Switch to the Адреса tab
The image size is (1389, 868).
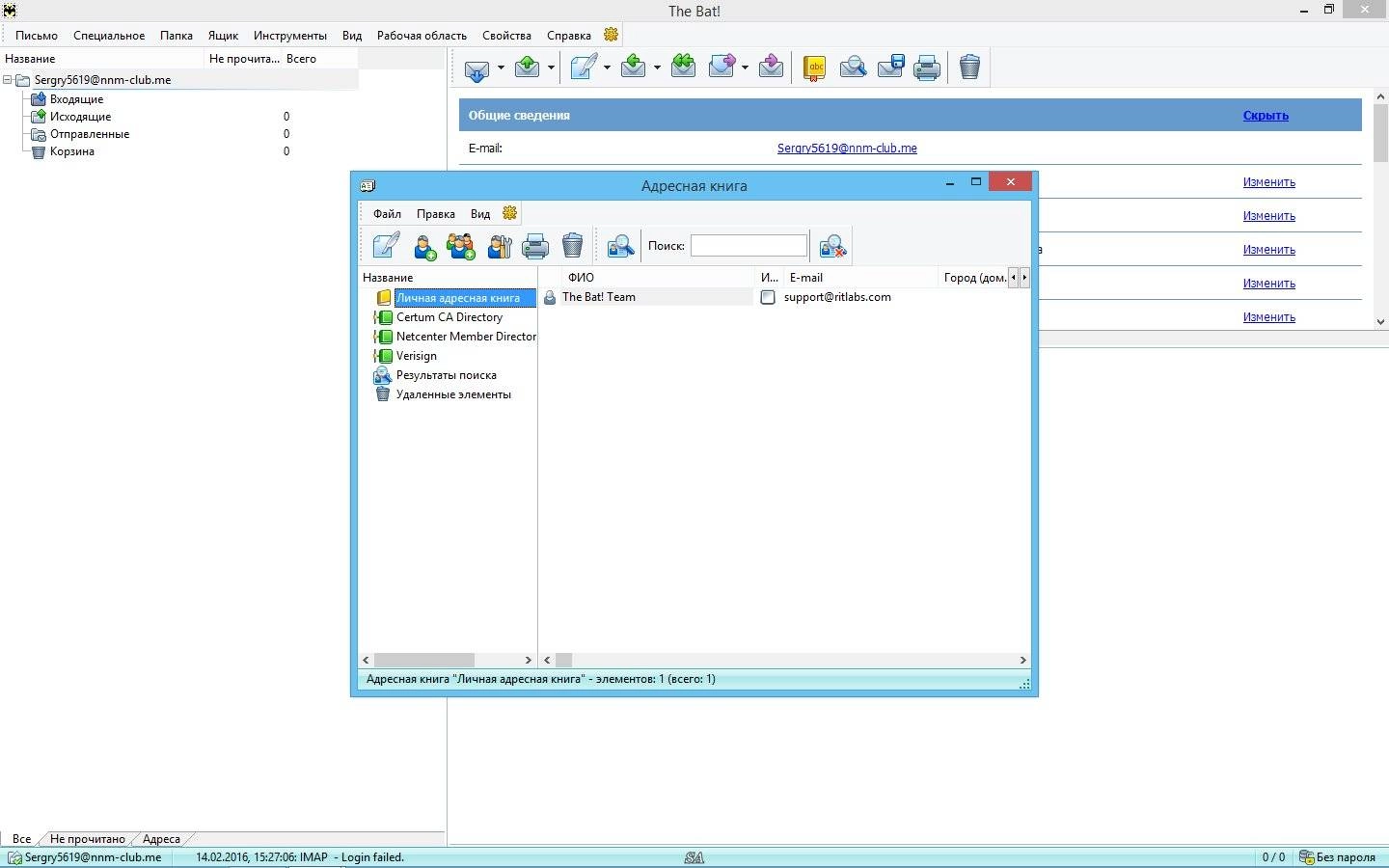point(161,839)
